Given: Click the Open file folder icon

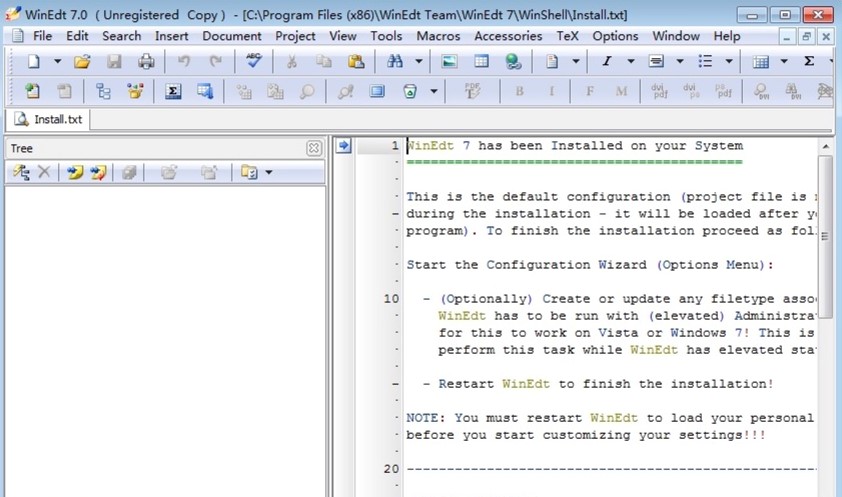Looking at the screenshot, I should click(82, 62).
